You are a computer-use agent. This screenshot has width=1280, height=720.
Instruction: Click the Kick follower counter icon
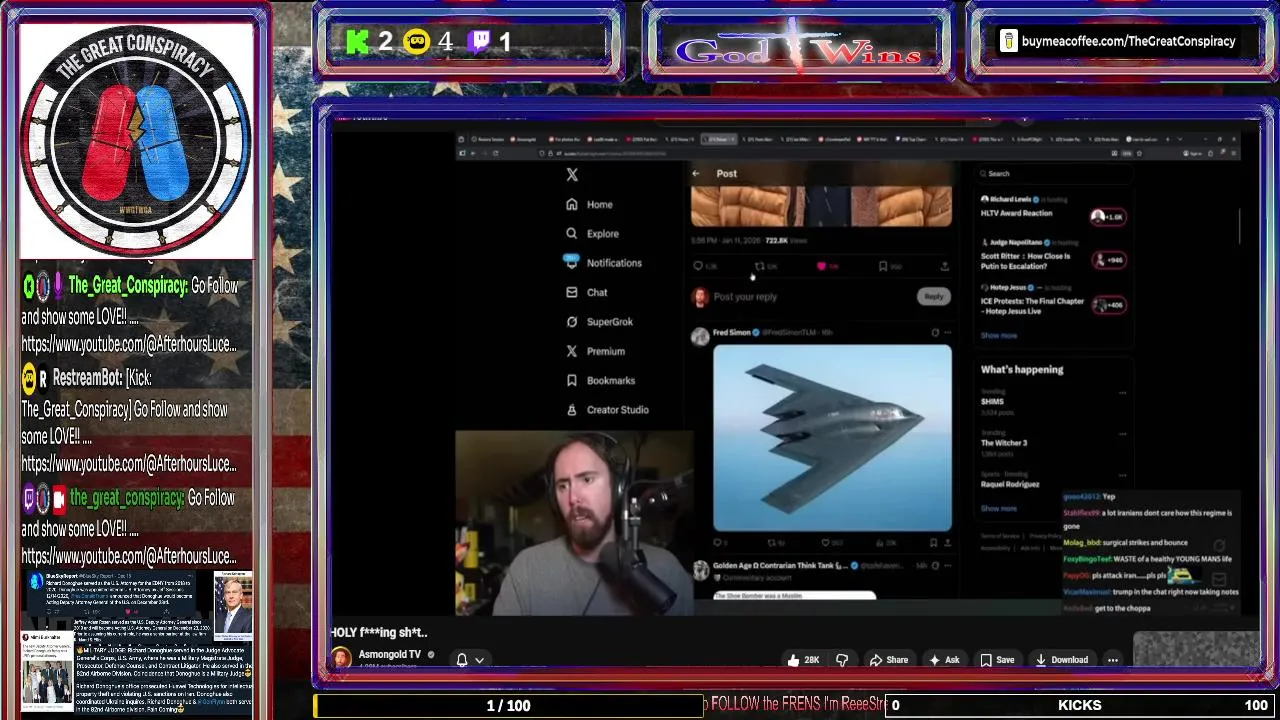pos(357,42)
